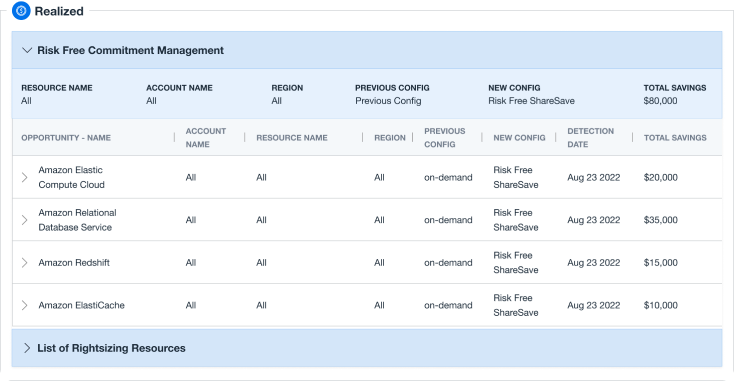This screenshot has width=734, height=381.
Task: Click the Realized dollar icon
Action: (x=21, y=11)
